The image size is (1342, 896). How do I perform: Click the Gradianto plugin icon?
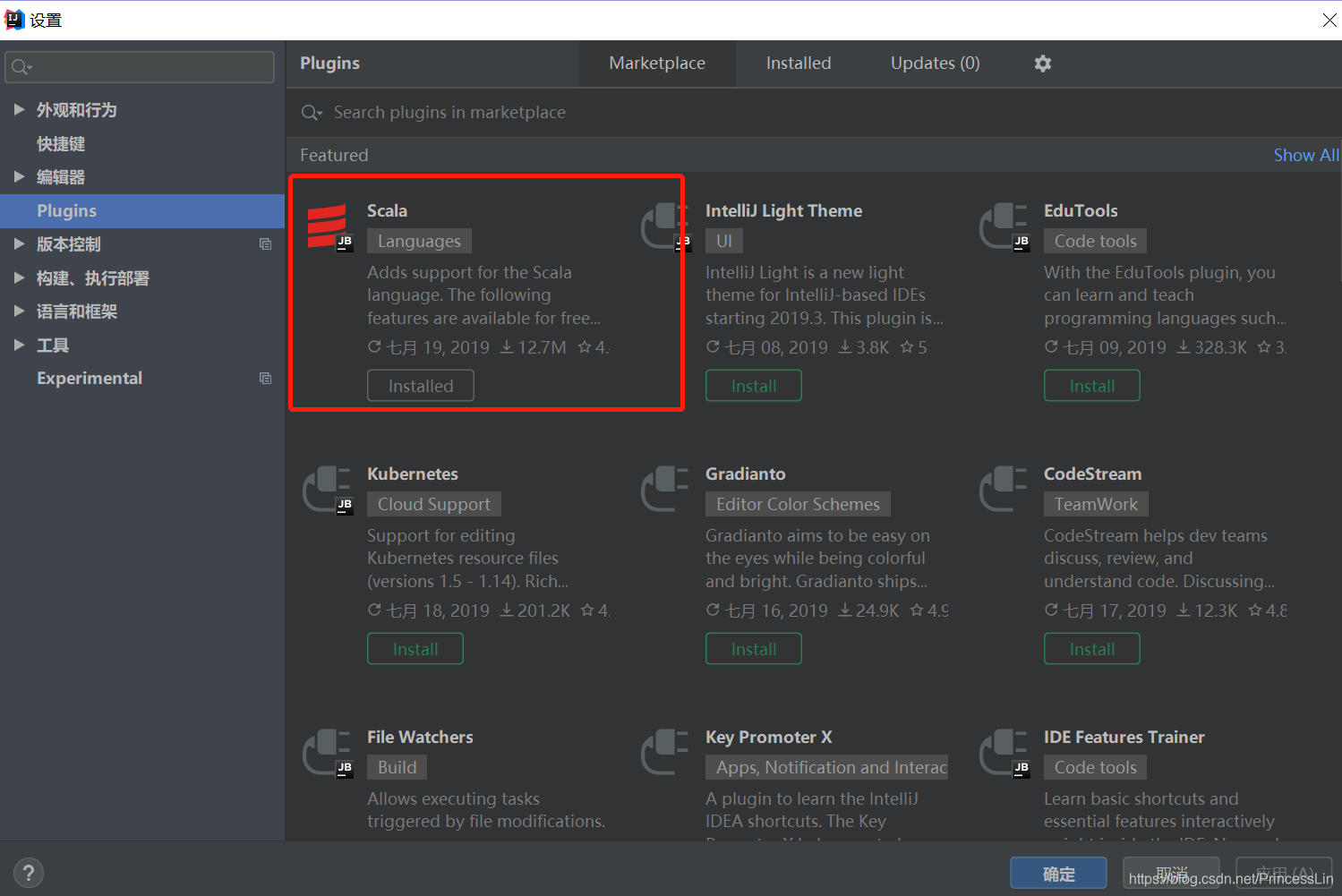(665, 489)
